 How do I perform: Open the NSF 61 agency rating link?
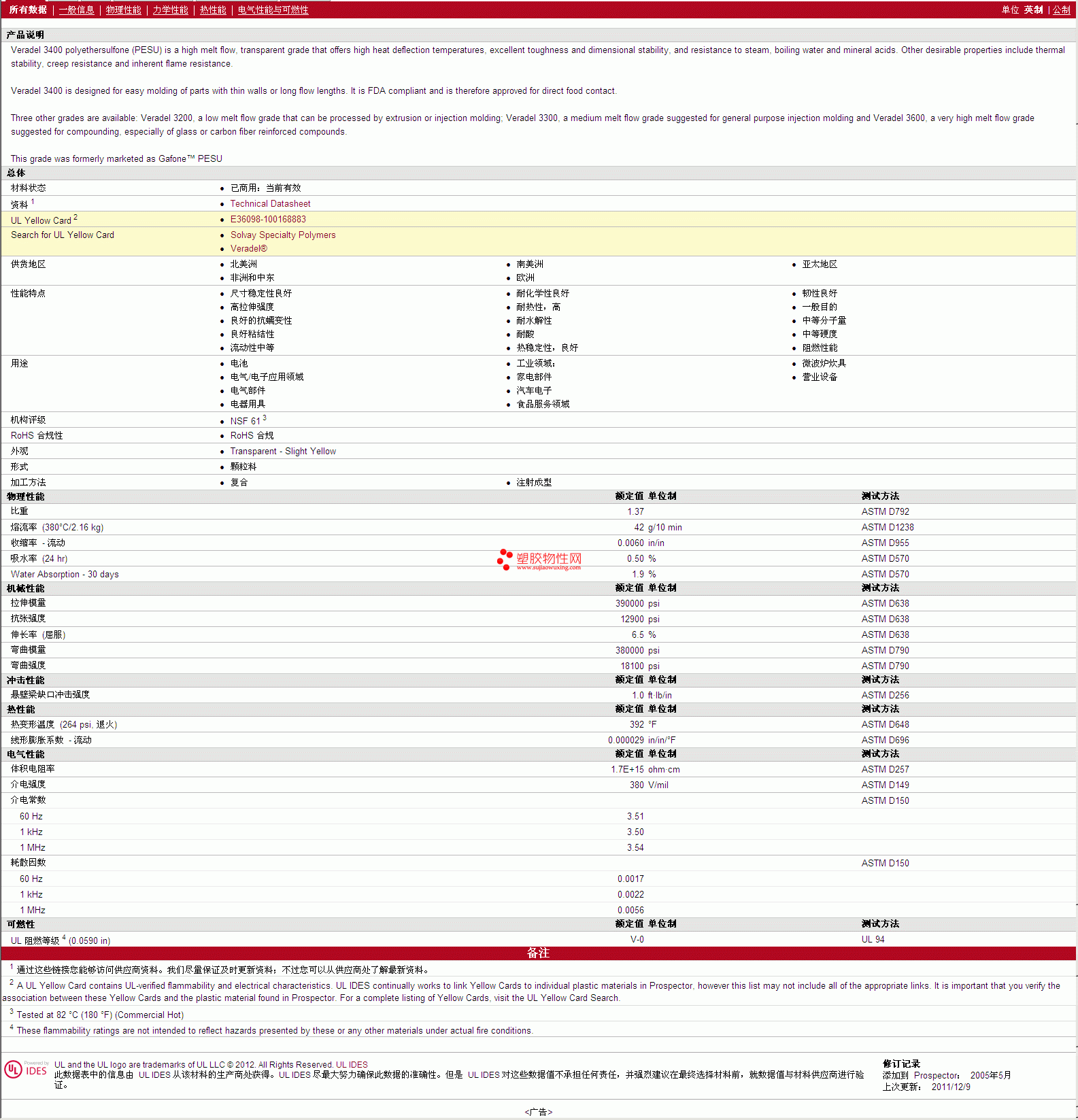point(246,421)
